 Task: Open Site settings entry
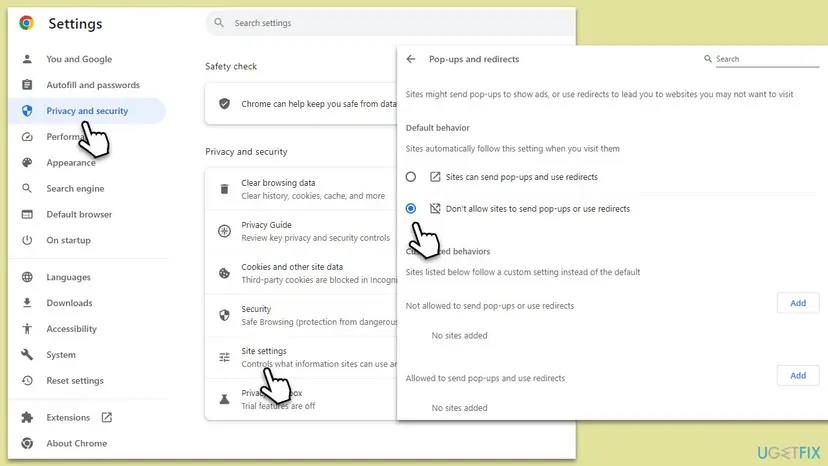coord(302,357)
